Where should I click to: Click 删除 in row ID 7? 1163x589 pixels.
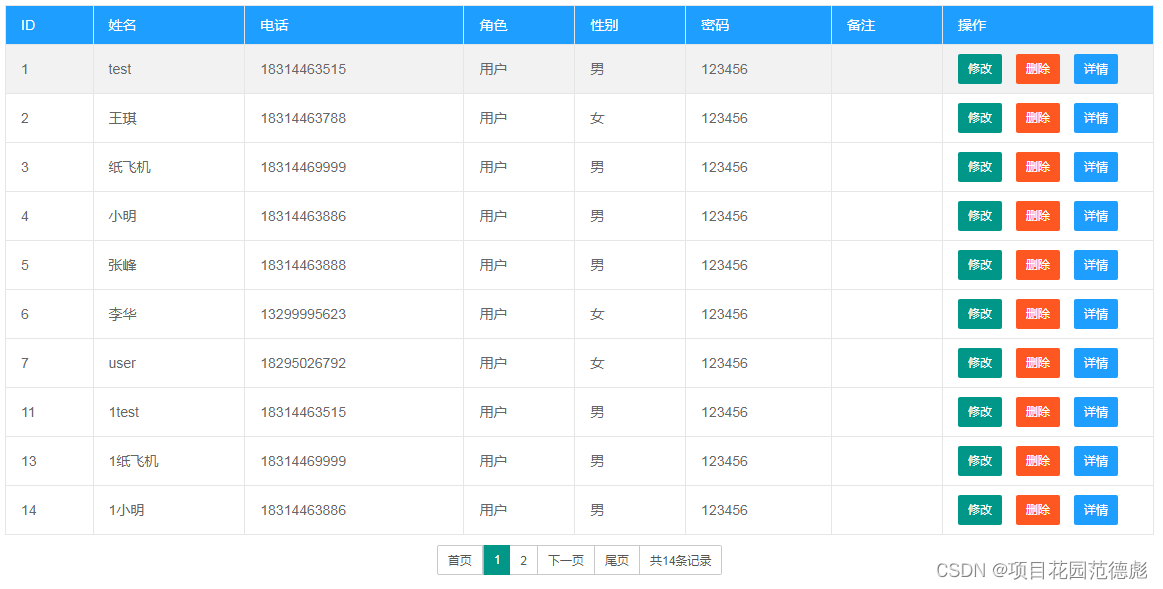point(1037,363)
